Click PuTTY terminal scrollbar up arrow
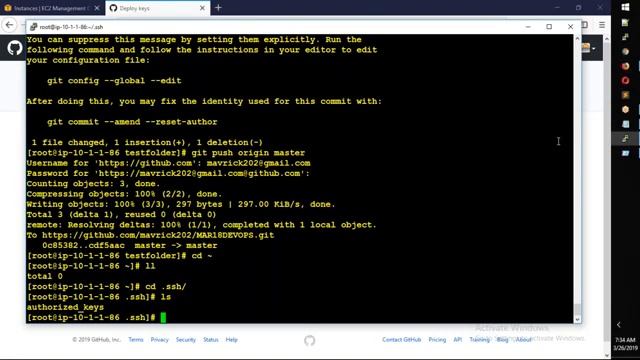640x360 pixels. click(577, 38)
